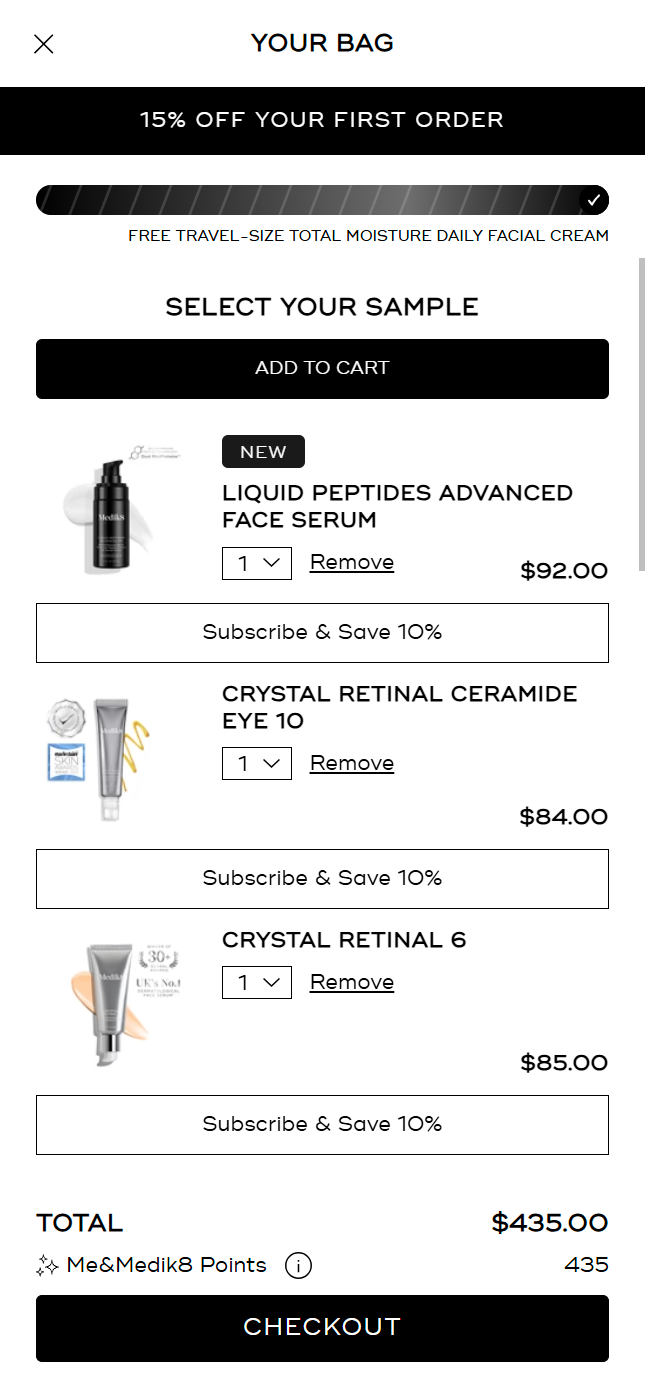Subscribe & Save 10% on Crystal Retinal 6

[x=322, y=1125]
